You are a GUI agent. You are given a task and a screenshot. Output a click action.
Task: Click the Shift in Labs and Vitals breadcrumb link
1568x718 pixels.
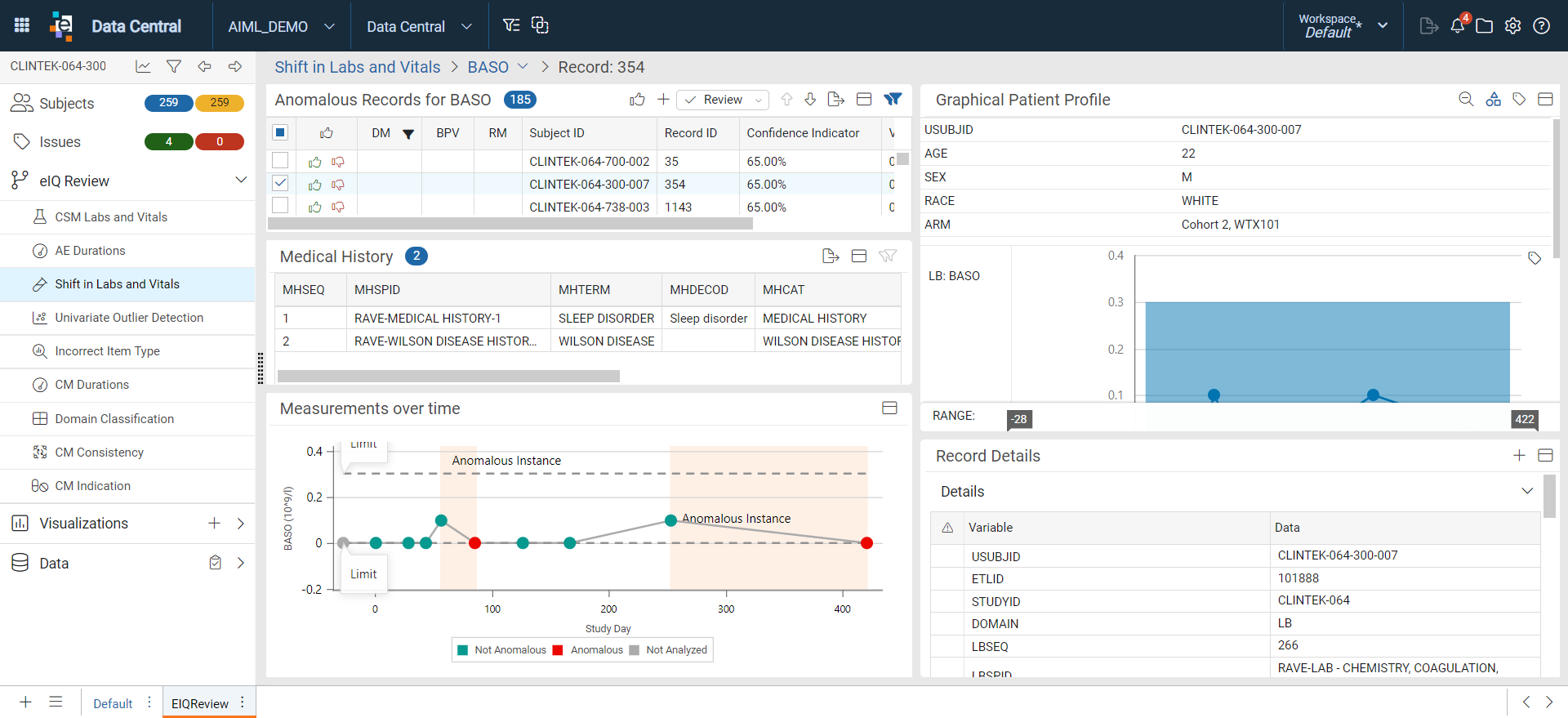pos(357,67)
